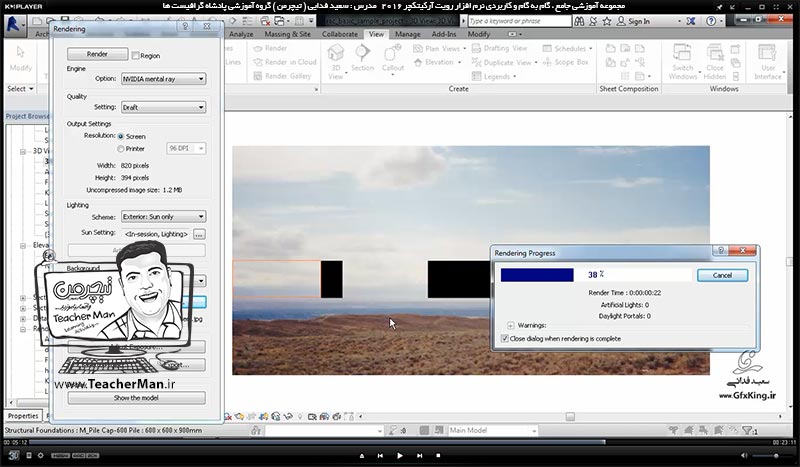Select the Printer resolution radio button
This screenshot has height=467, width=800.
click(121, 149)
